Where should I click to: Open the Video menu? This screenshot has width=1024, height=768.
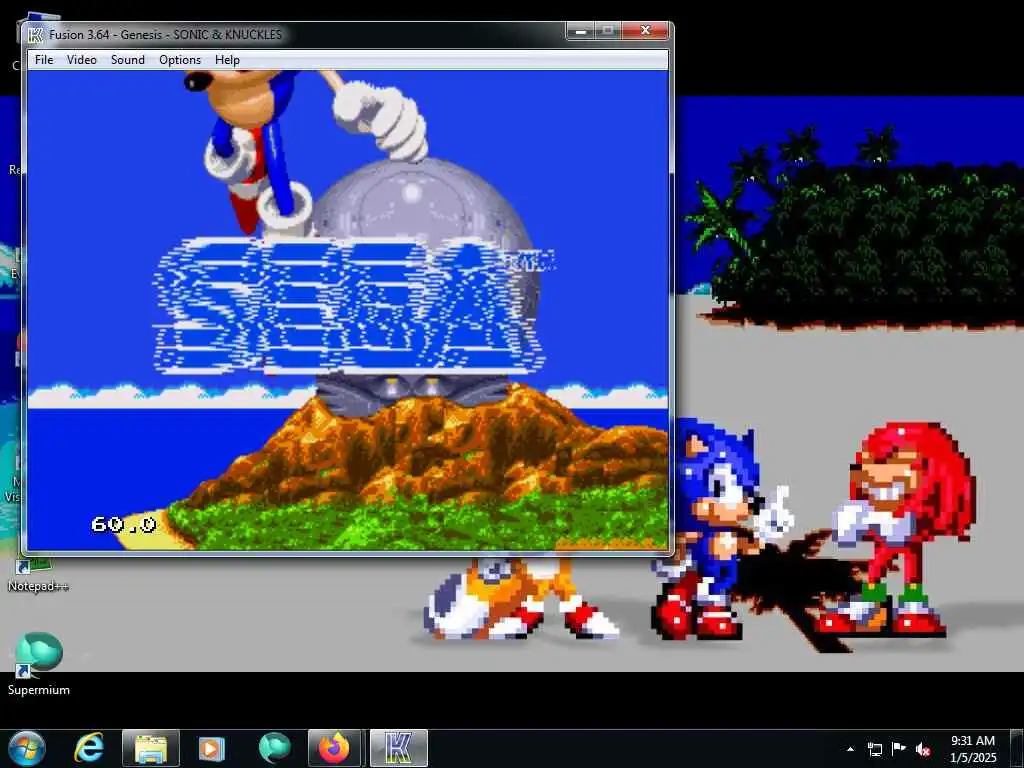pyautogui.click(x=82, y=59)
